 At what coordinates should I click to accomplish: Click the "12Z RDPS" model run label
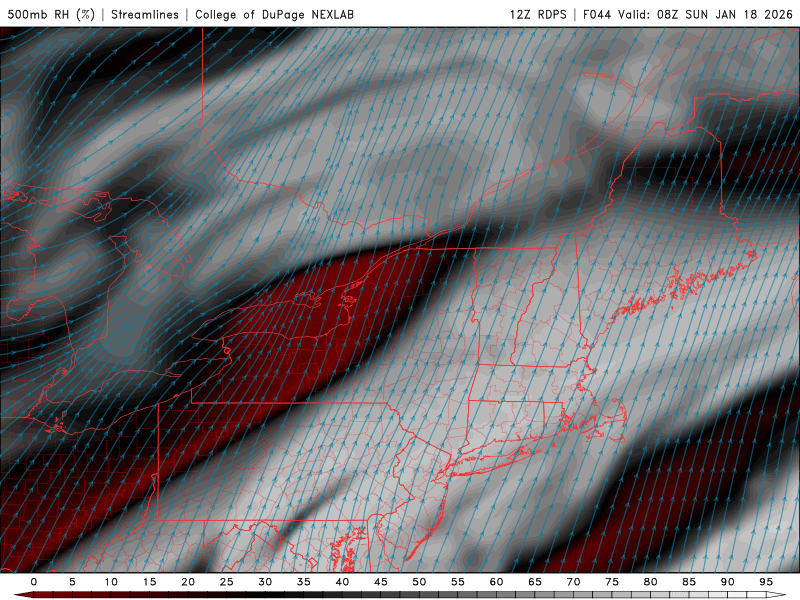pyautogui.click(x=538, y=14)
